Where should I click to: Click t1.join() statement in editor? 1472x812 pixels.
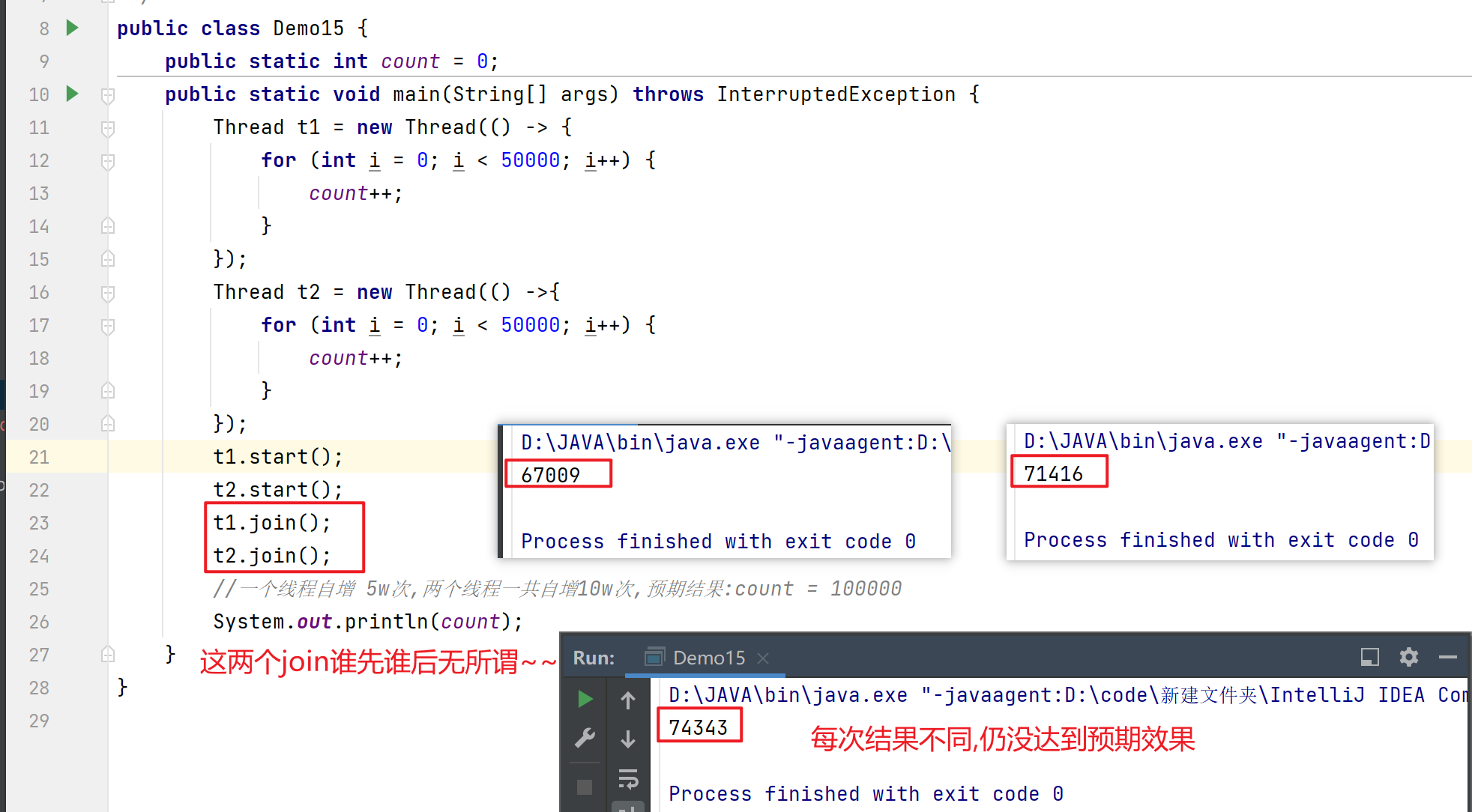pos(271,523)
